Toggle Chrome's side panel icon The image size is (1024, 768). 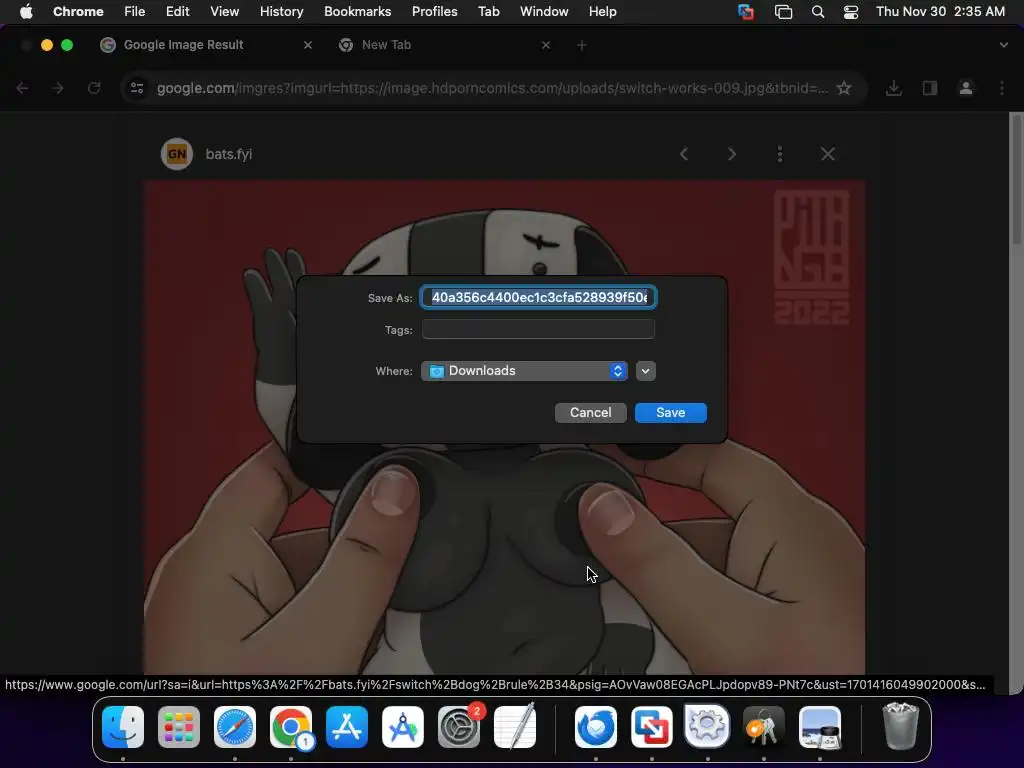tap(930, 88)
